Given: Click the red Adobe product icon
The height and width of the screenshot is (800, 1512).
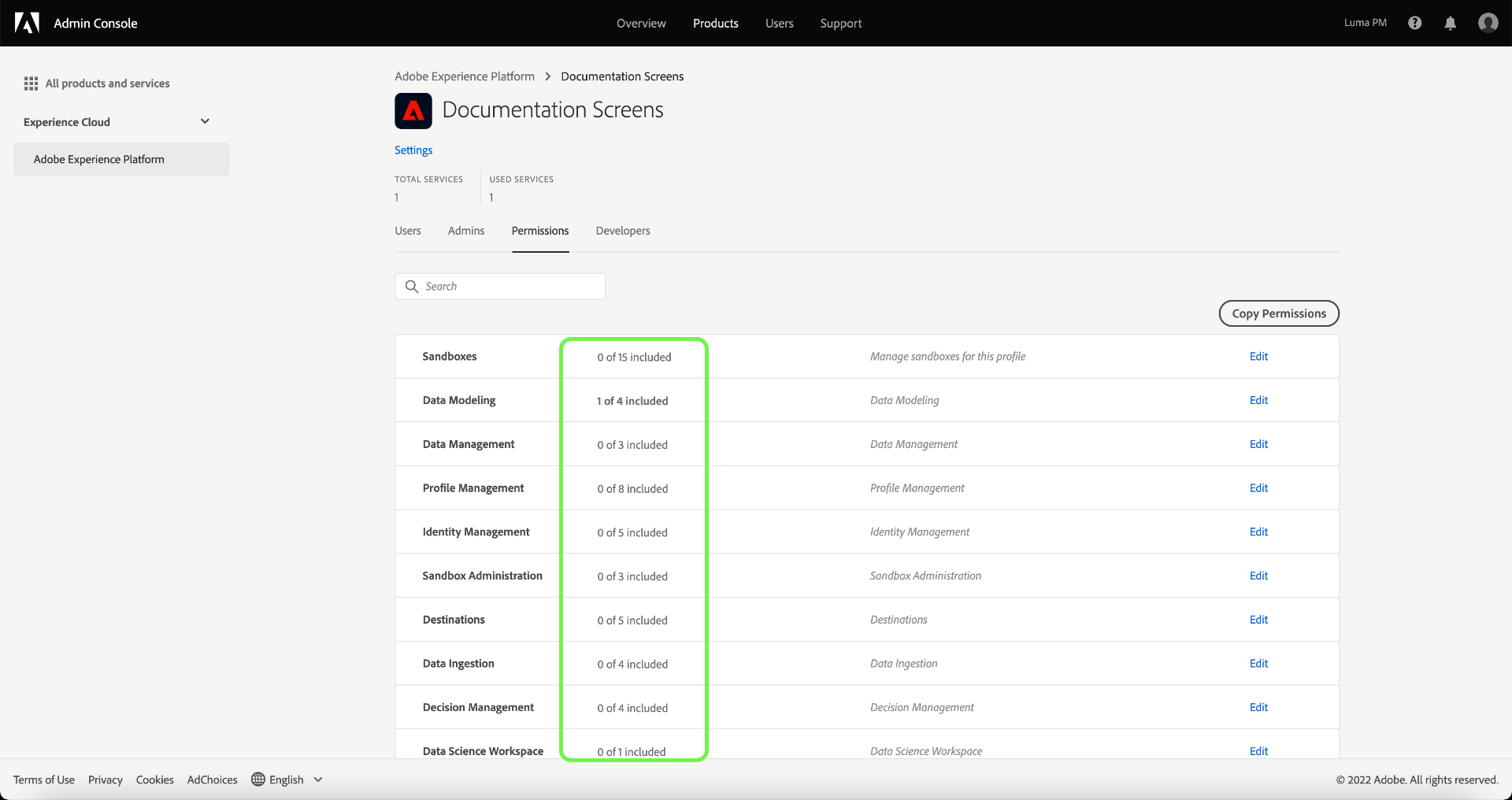Looking at the screenshot, I should [x=413, y=111].
